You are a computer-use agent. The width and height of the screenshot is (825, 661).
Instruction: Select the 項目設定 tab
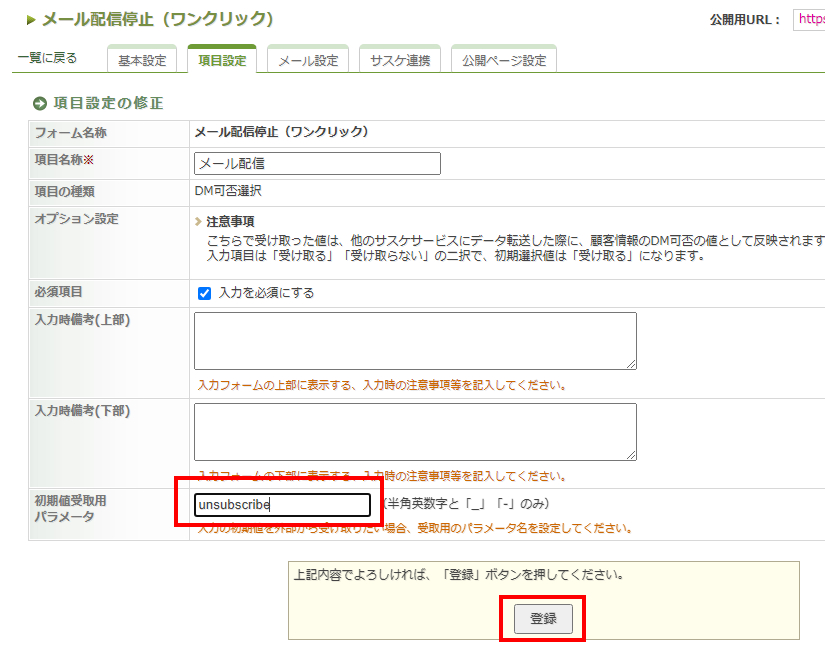(222, 60)
